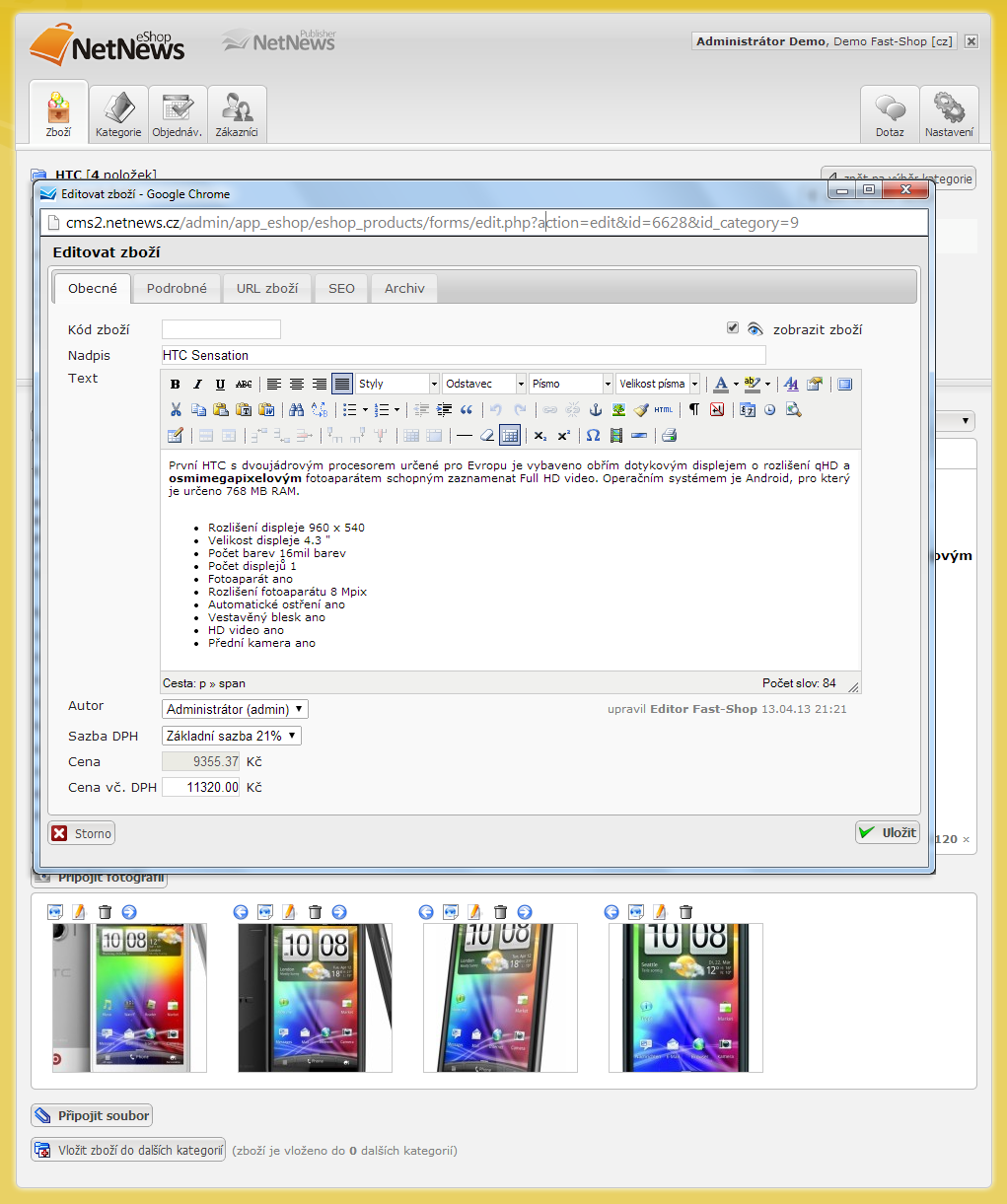Click the Insert date calendar icon

(x=748, y=409)
